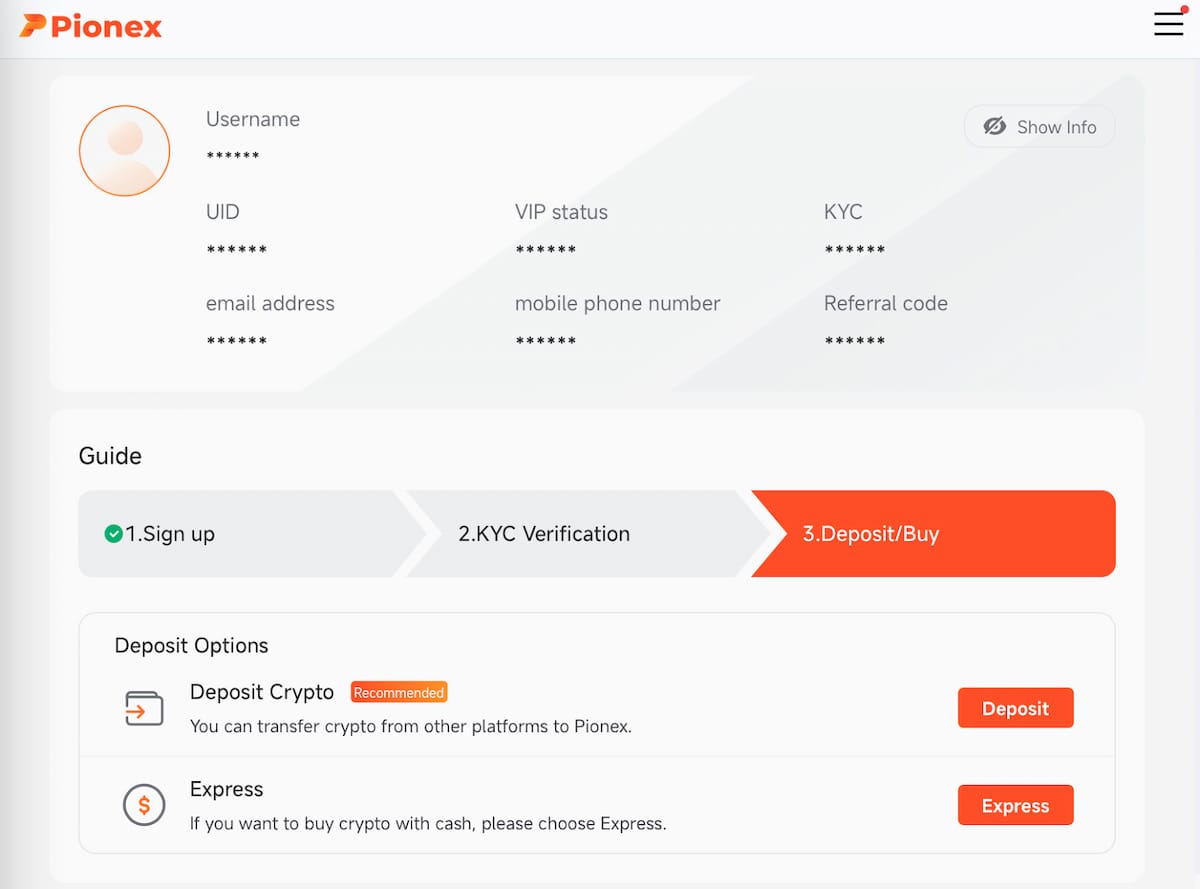Click the masked email address value
1200x889 pixels.
236,341
